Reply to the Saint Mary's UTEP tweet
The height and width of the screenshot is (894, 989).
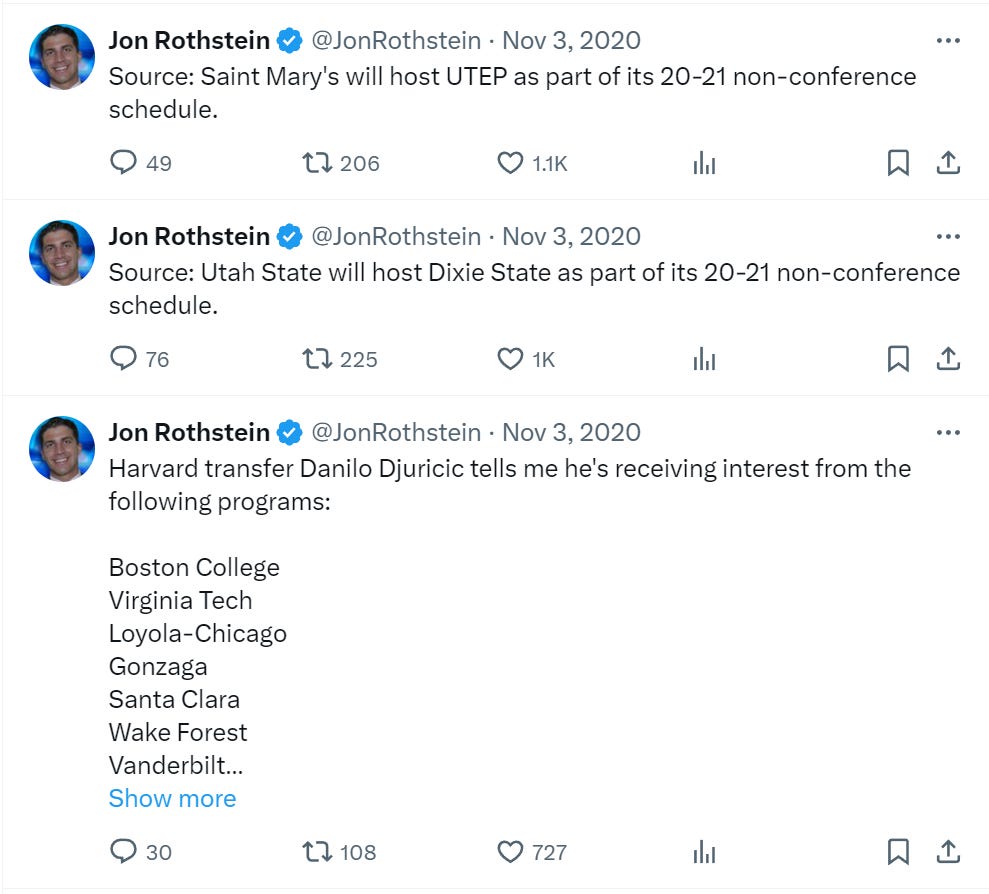coord(124,161)
